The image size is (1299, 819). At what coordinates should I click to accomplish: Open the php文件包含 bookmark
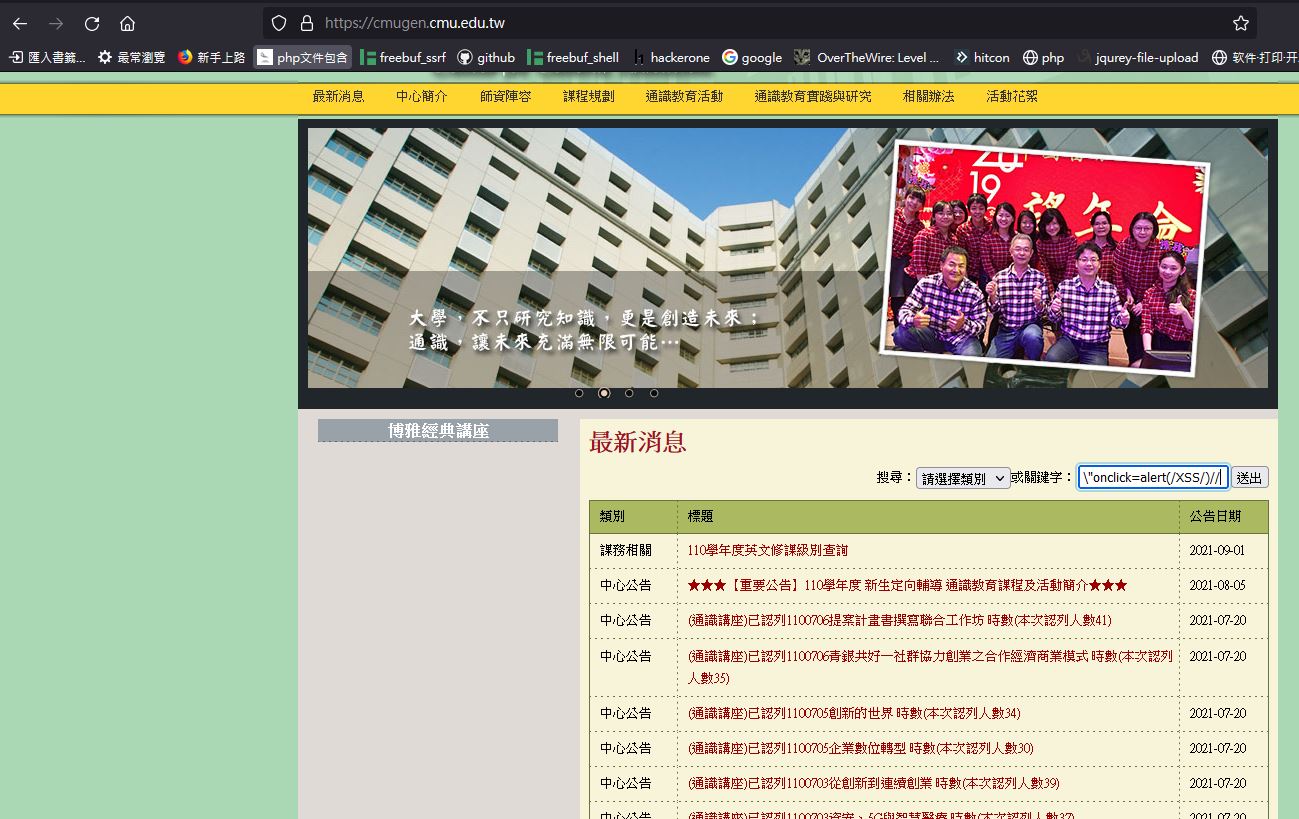303,57
